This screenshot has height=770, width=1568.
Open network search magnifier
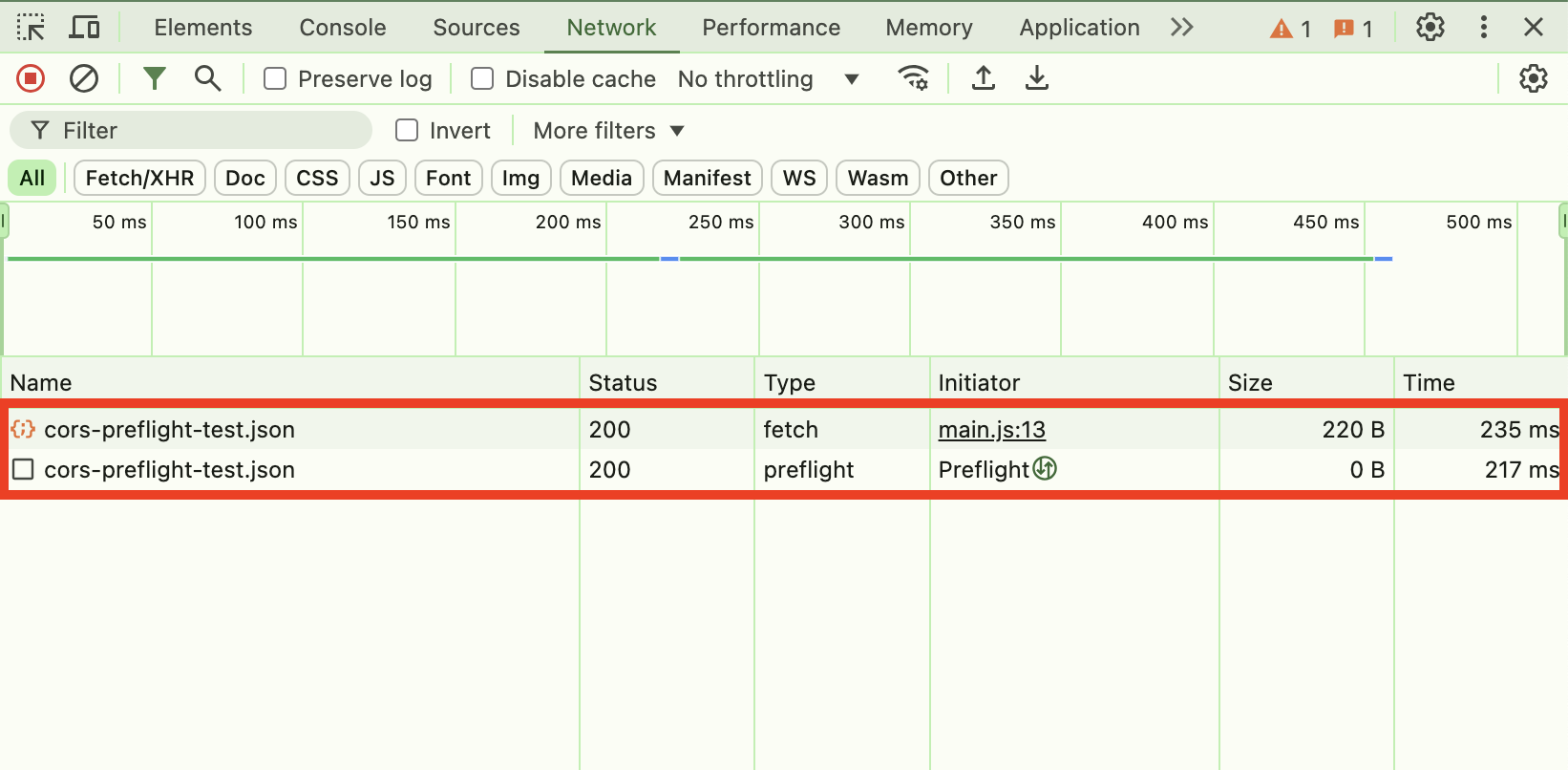pos(207,78)
